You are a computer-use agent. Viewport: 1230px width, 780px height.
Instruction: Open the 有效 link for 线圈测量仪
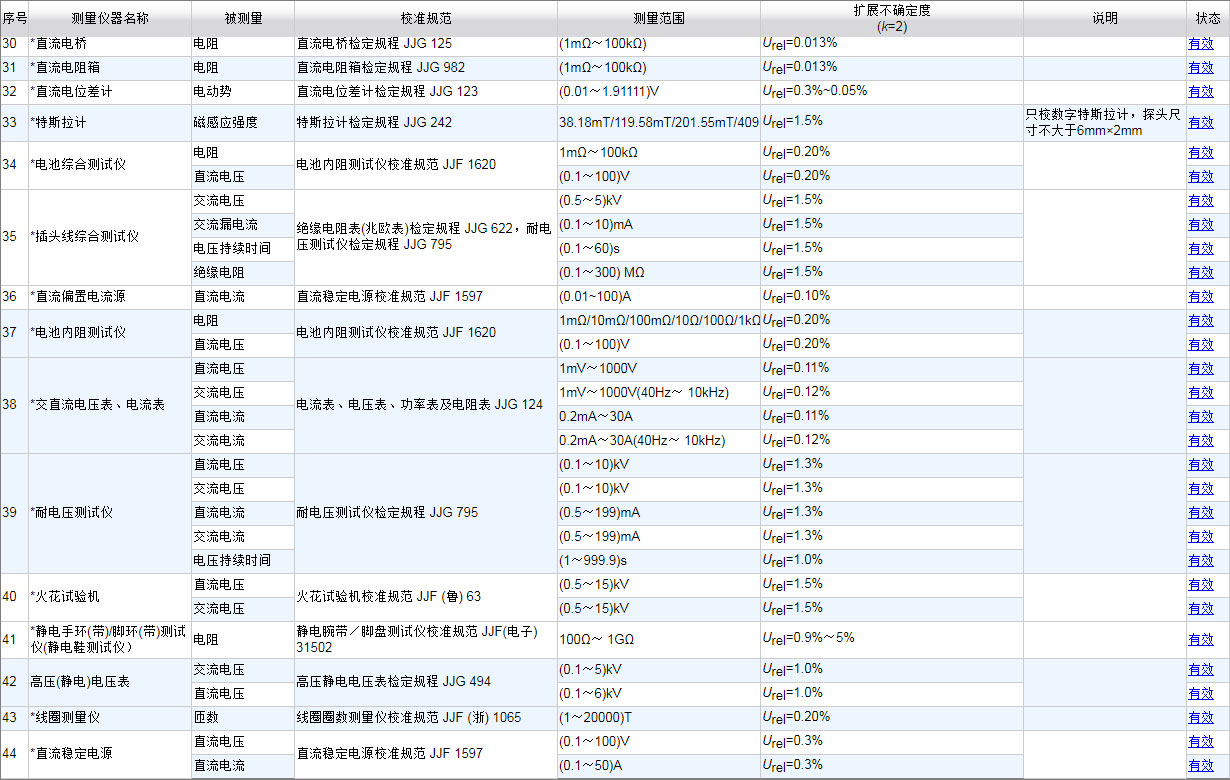point(1200,718)
